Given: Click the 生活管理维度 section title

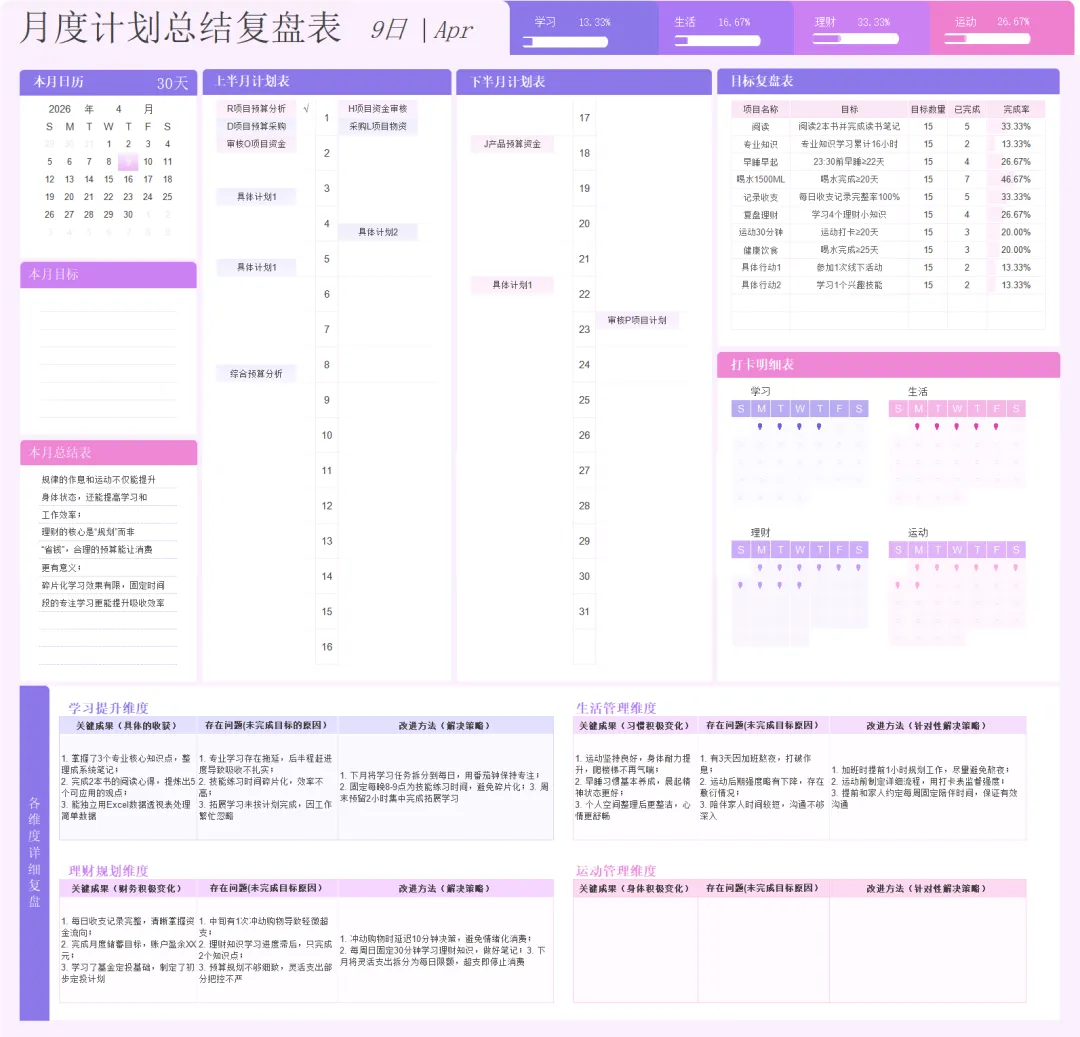Looking at the screenshot, I should click(x=616, y=708).
